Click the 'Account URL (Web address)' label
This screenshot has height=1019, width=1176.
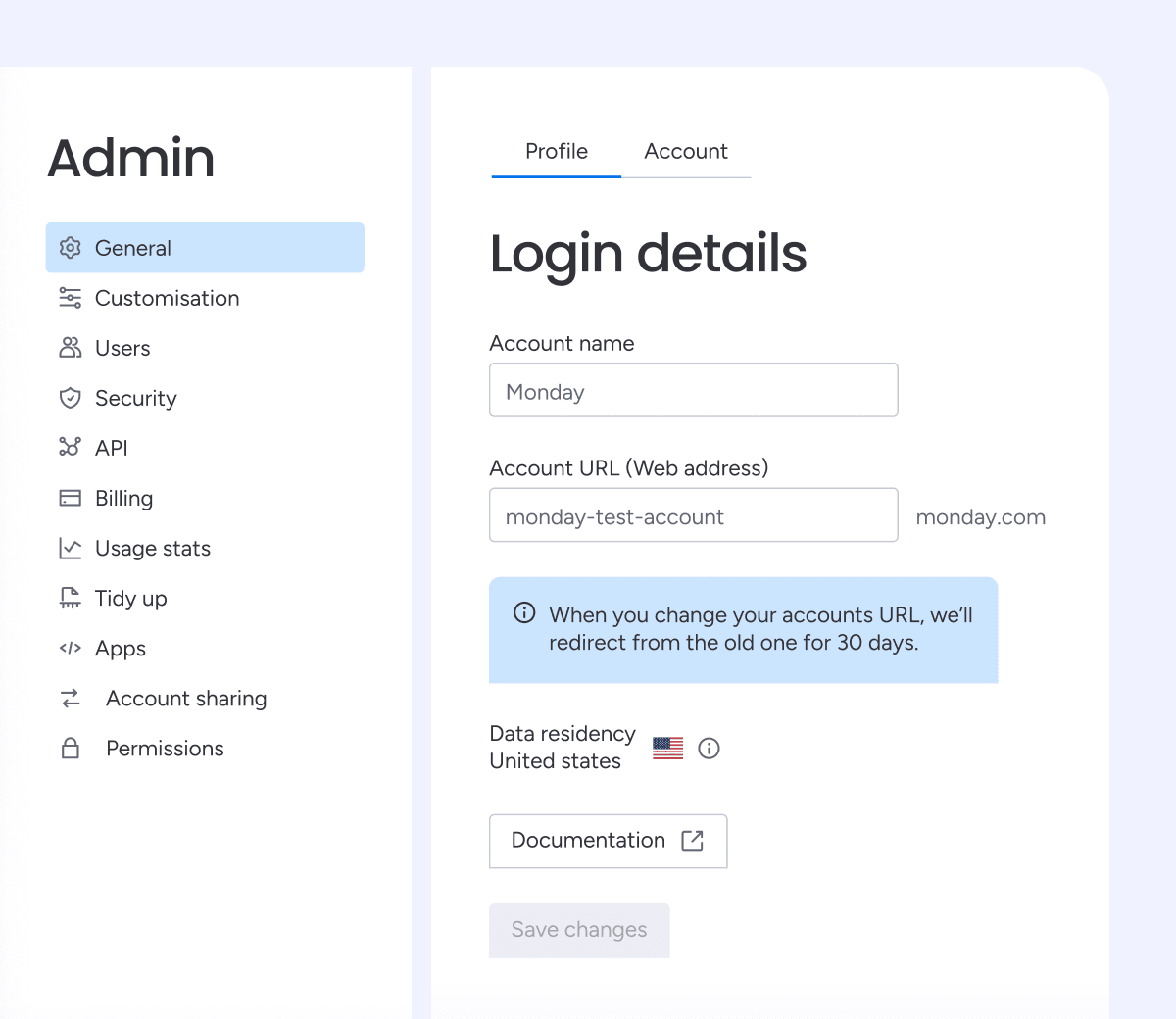coord(629,468)
